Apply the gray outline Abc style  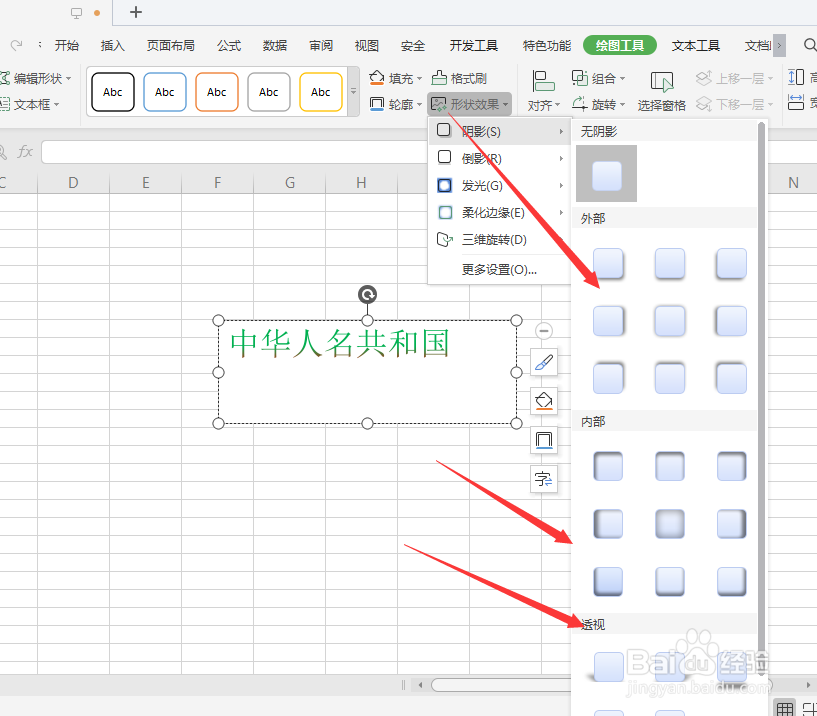[x=269, y=92]
